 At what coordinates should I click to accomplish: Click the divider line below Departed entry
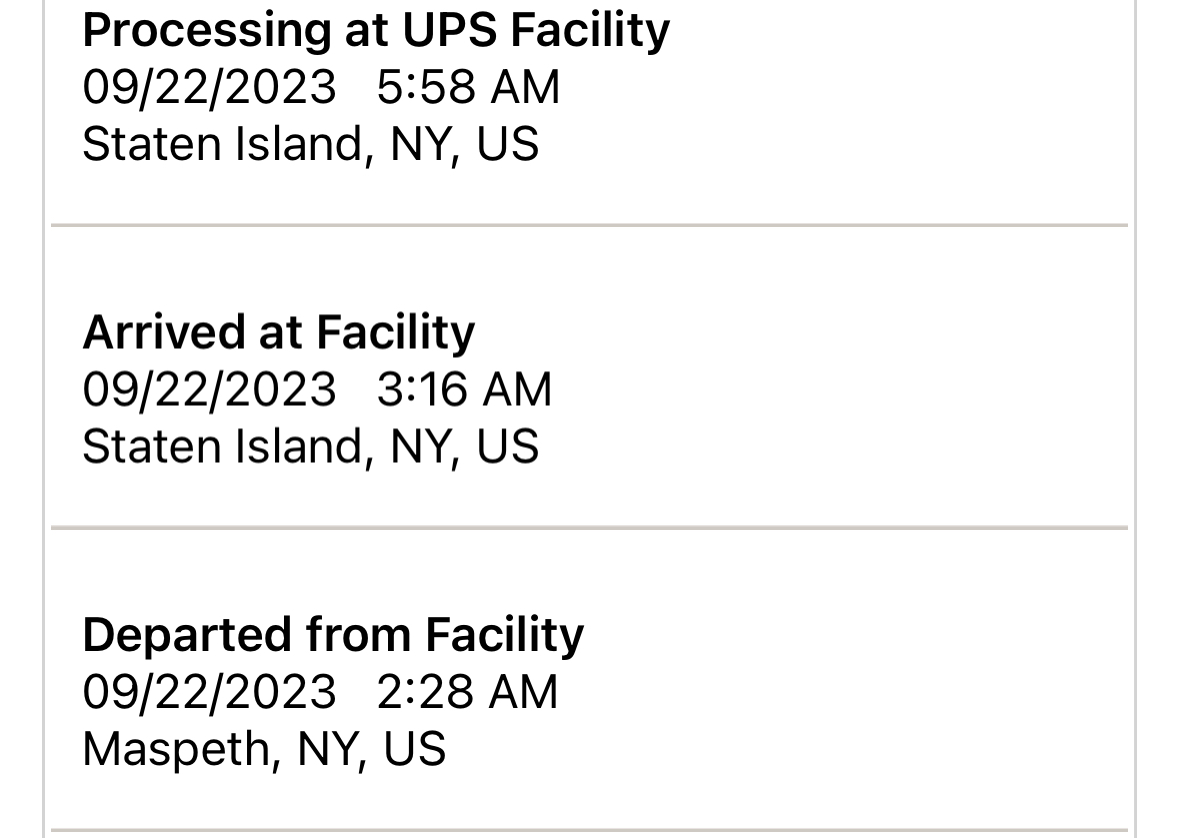590,831
